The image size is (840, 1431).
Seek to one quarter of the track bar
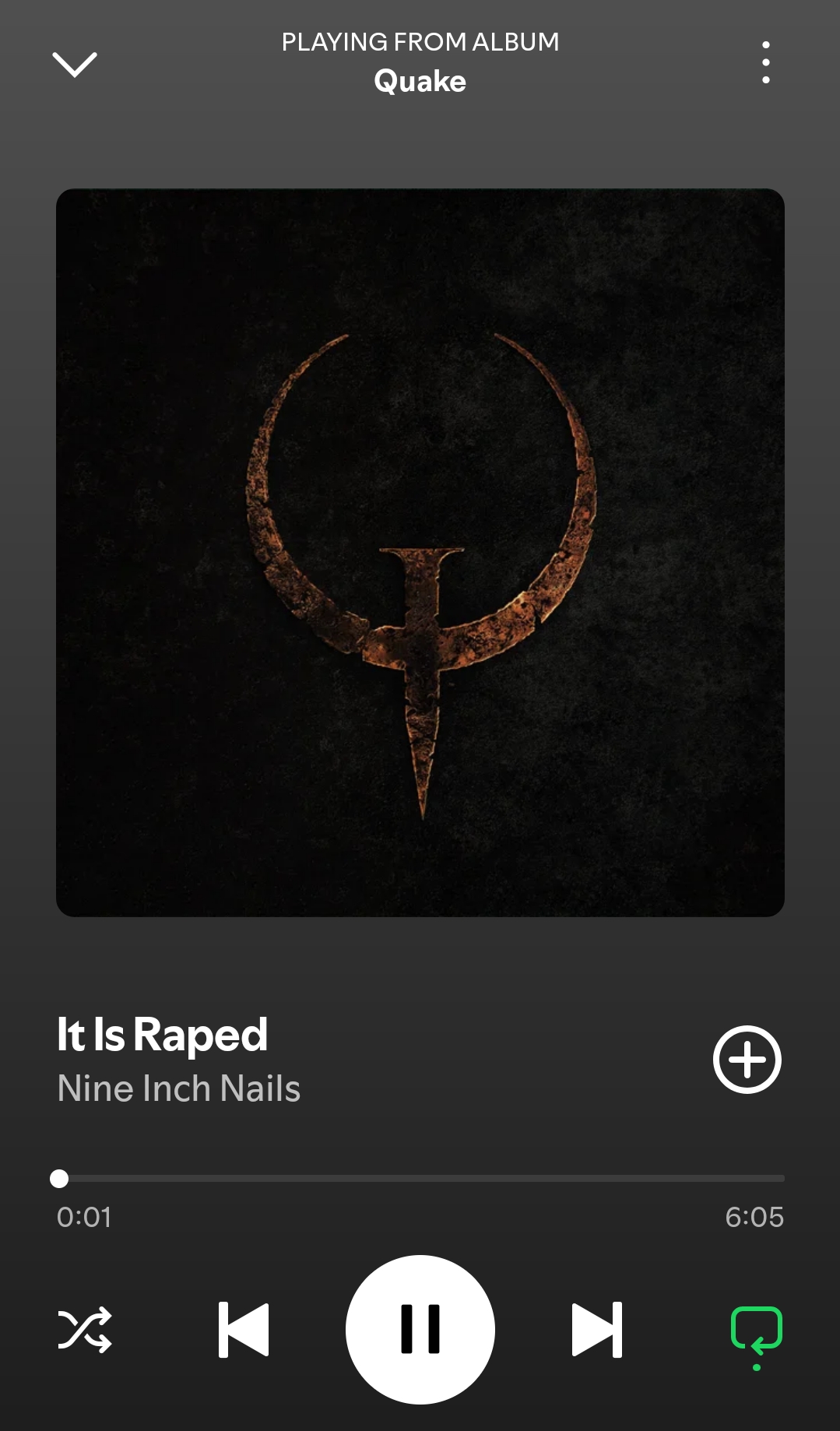[238, 1179]
